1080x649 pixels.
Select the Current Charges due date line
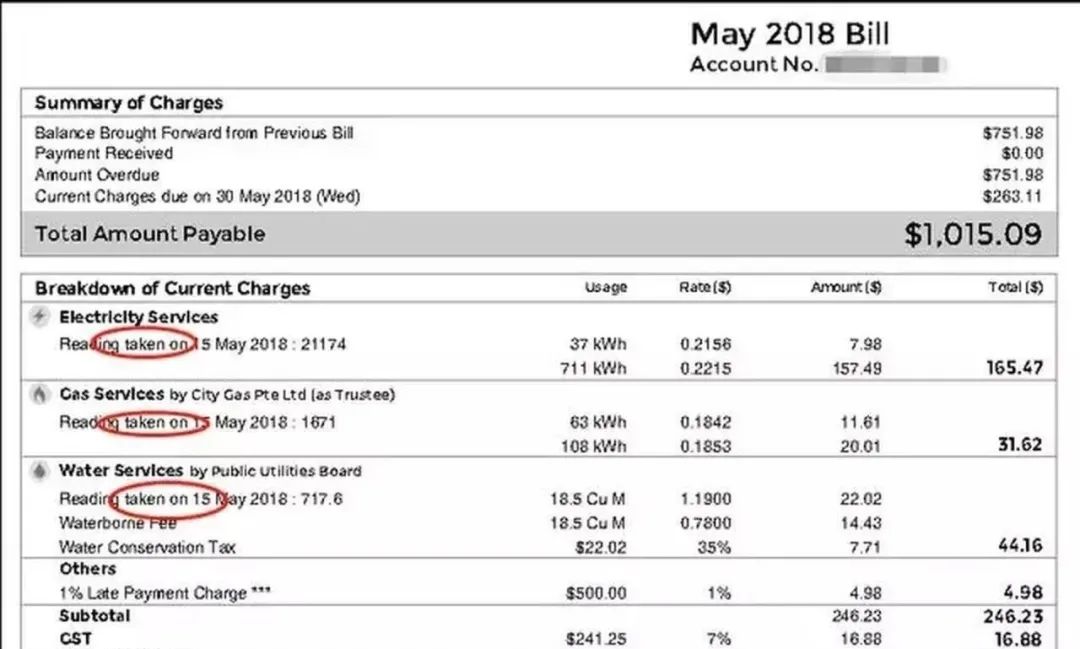point(197,197)
